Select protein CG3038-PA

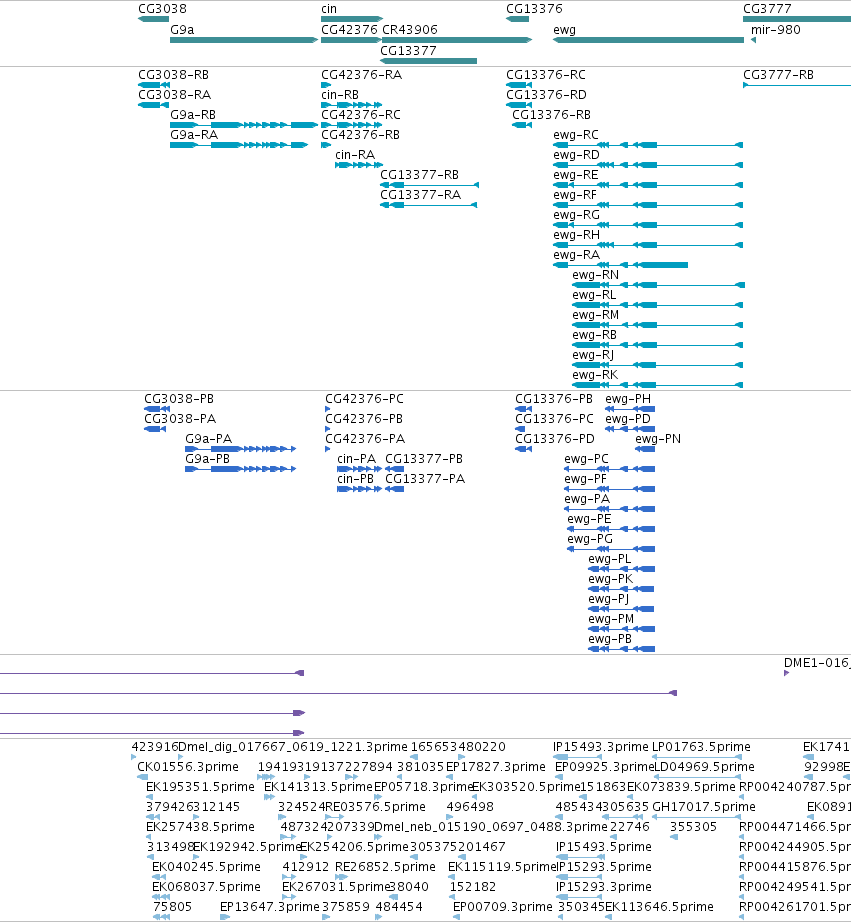tap(180, 419)
